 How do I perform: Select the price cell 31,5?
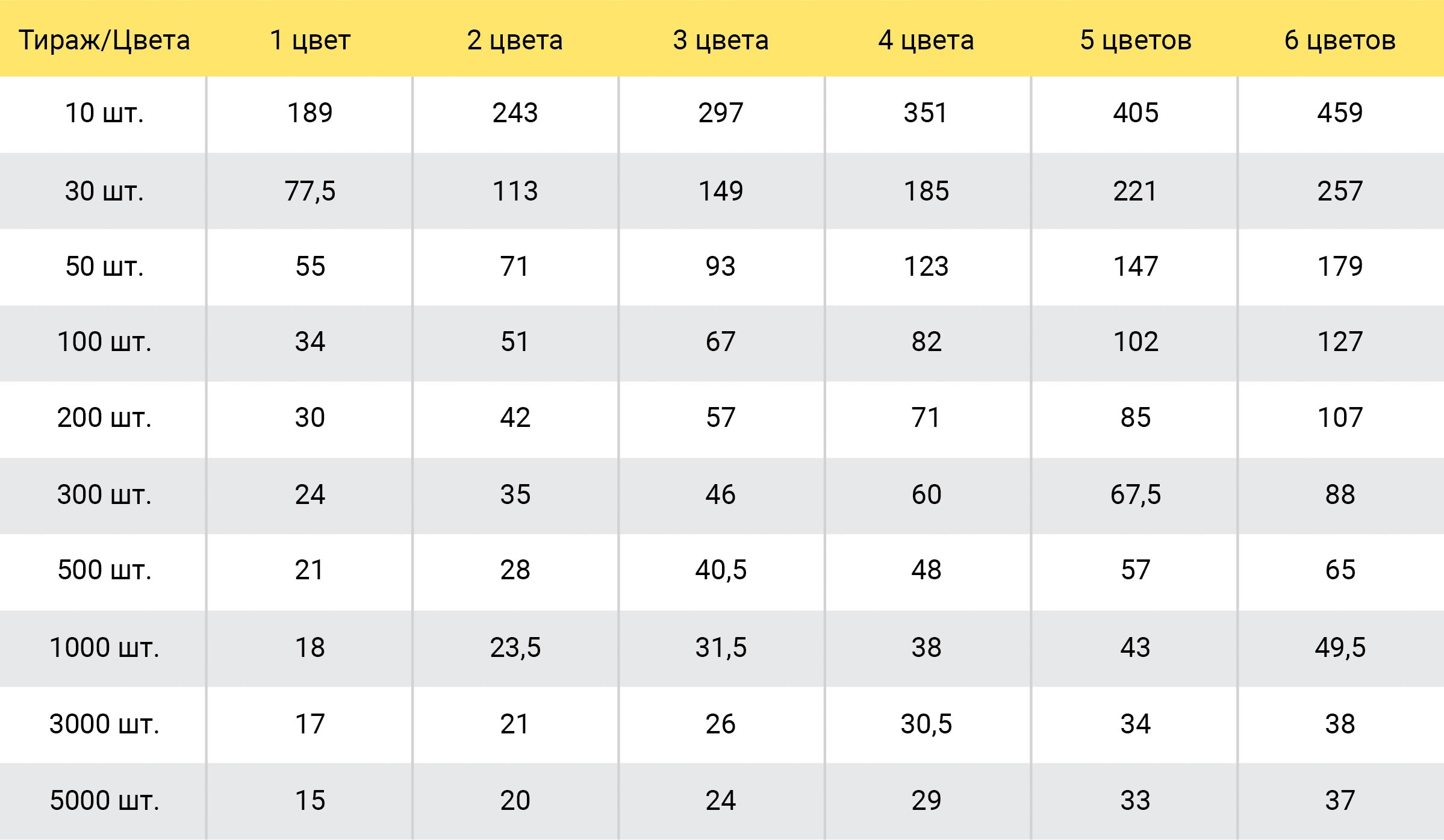coord(721,647)
